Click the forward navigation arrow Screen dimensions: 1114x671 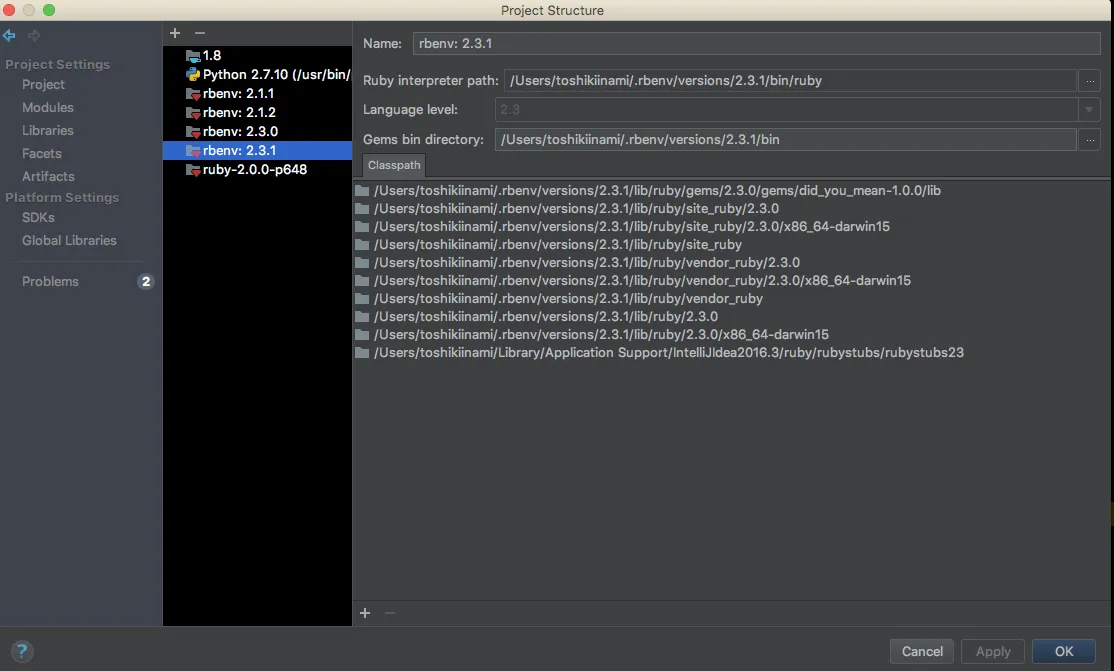(33, 35)
